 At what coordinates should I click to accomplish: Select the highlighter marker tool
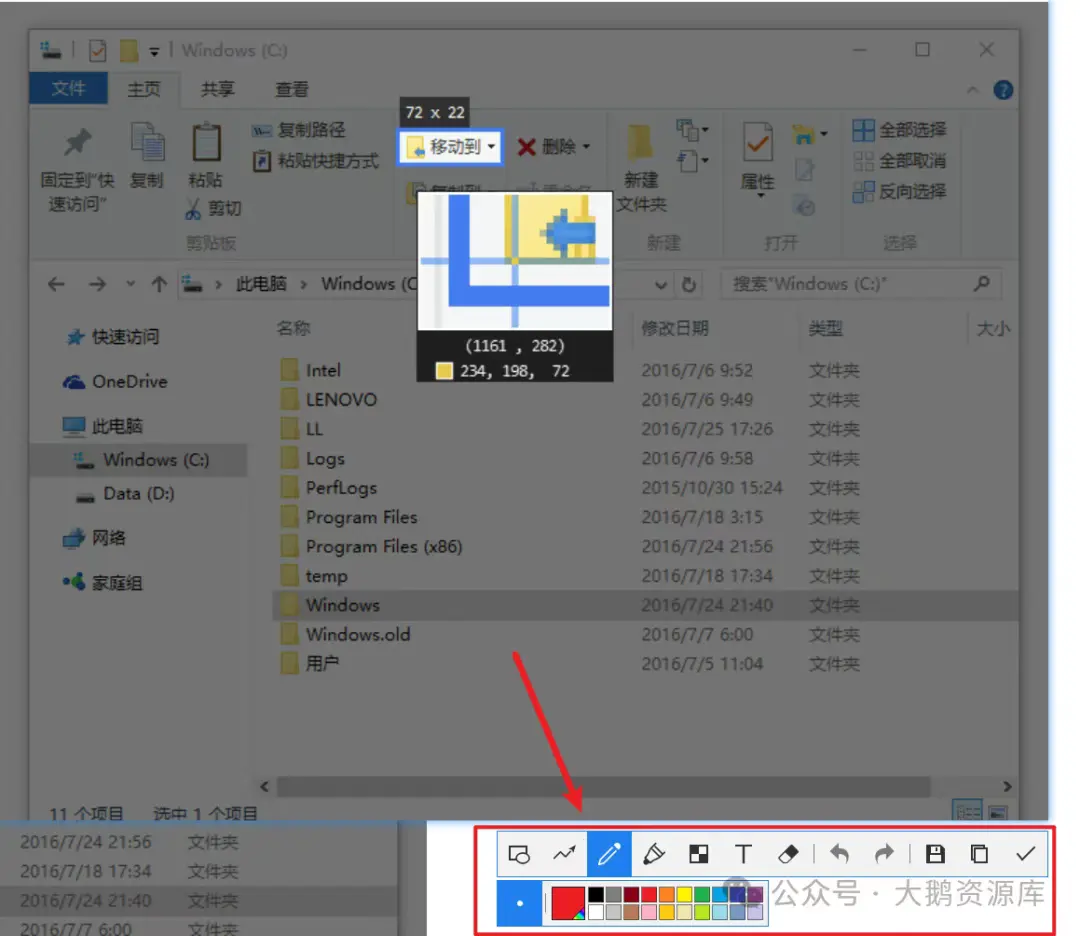[654, 854]
